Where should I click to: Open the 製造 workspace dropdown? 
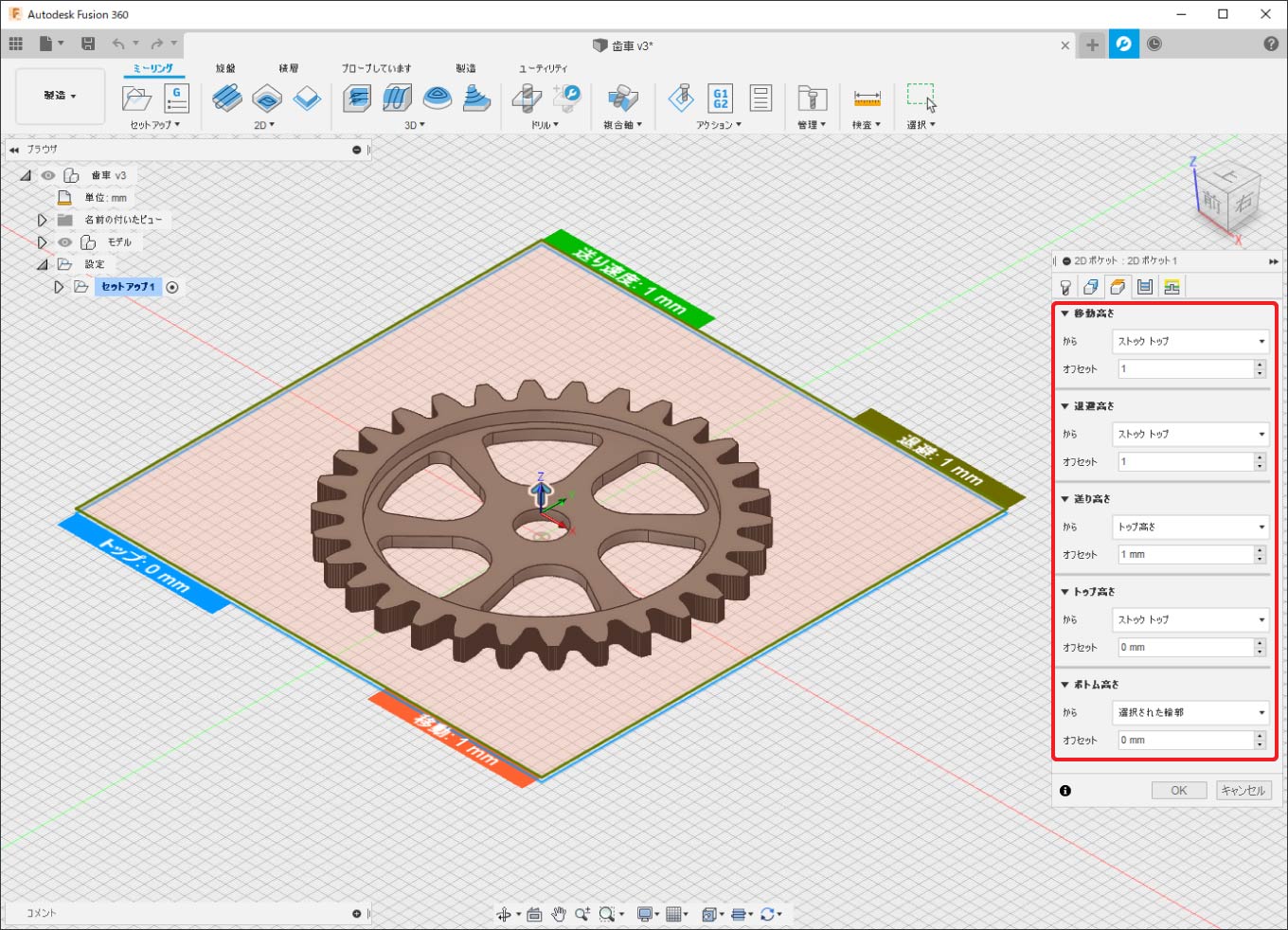pos(60,96)
